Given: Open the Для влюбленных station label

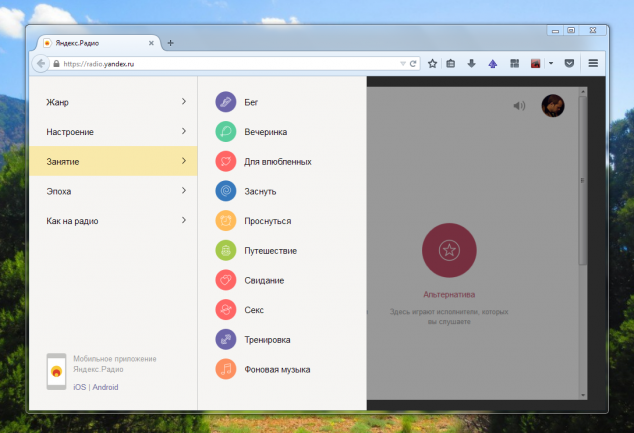Looking at the screenshot, I should coord(277,162).
